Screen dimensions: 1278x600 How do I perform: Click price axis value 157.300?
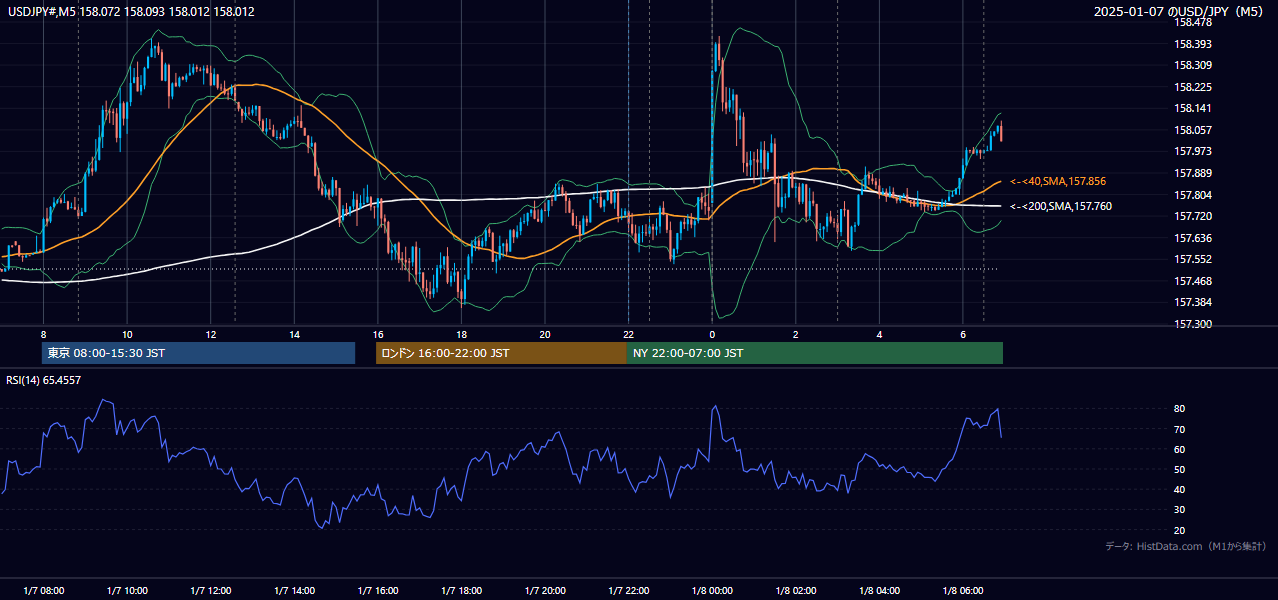1192,324
